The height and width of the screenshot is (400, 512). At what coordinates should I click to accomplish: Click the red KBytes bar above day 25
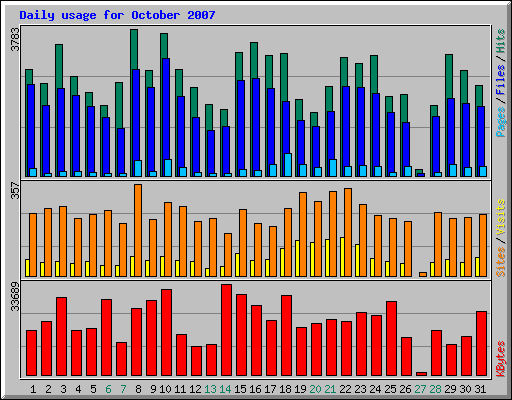(392, 339)
